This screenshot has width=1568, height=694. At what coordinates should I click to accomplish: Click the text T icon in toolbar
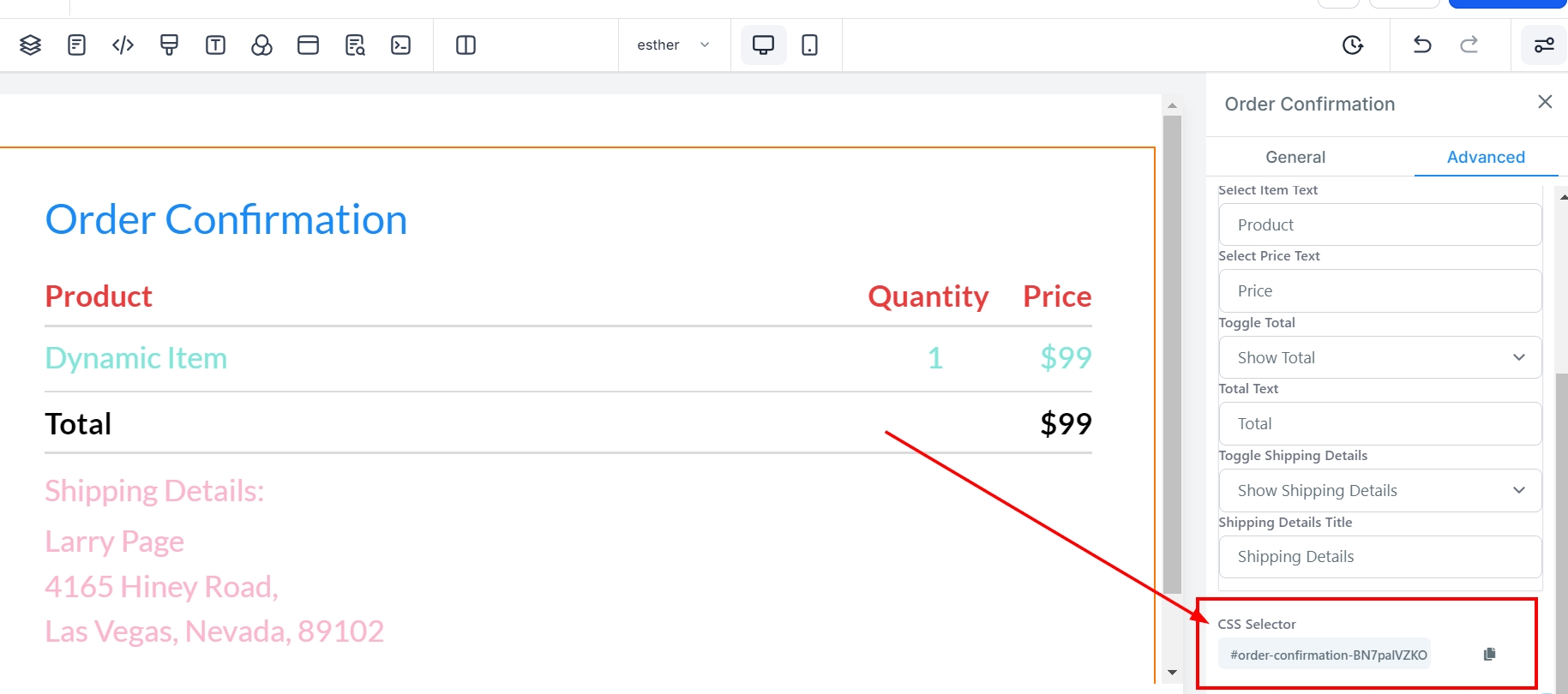click(216, 45)
